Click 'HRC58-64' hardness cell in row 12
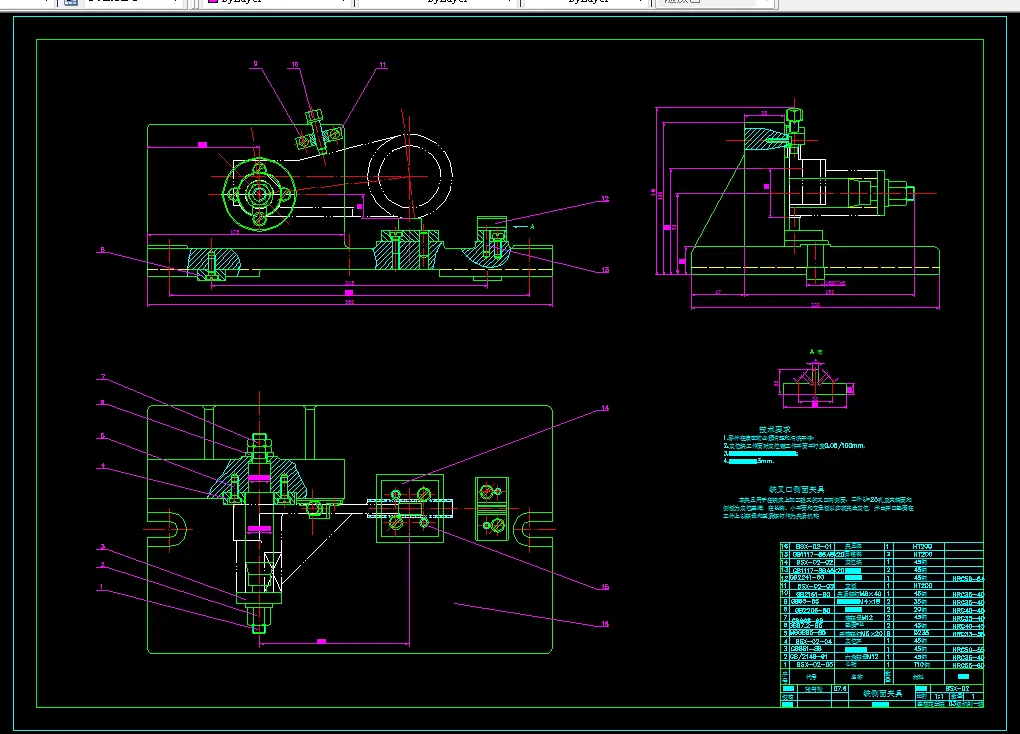The height and width of the screenshot is (734, 1020). [x=968, y=578]
